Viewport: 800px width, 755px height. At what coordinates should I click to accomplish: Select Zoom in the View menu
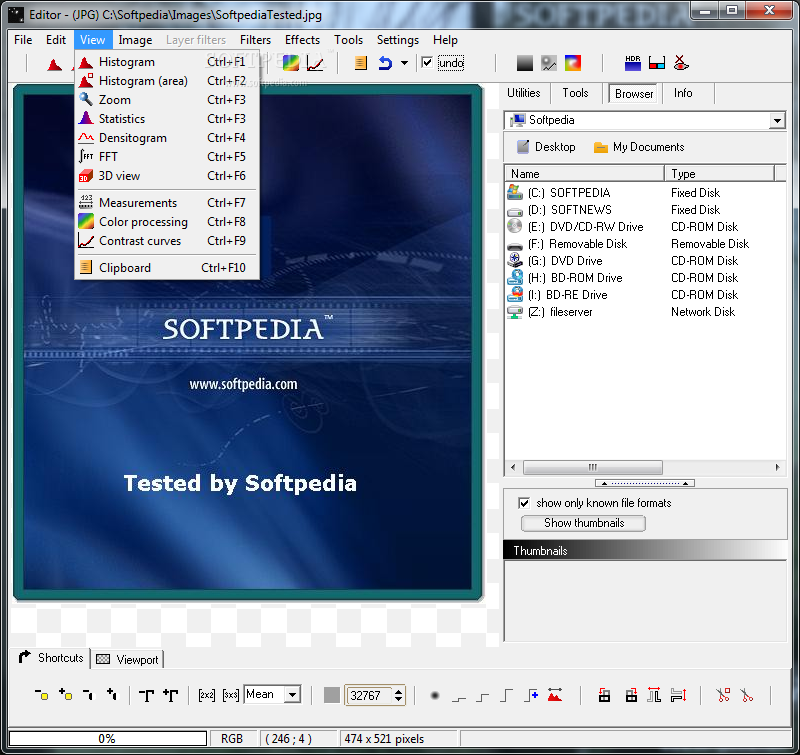point(167,99)
